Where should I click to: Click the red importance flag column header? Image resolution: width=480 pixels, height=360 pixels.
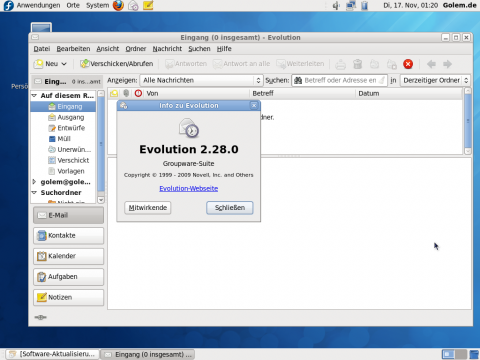coord(138,93)
